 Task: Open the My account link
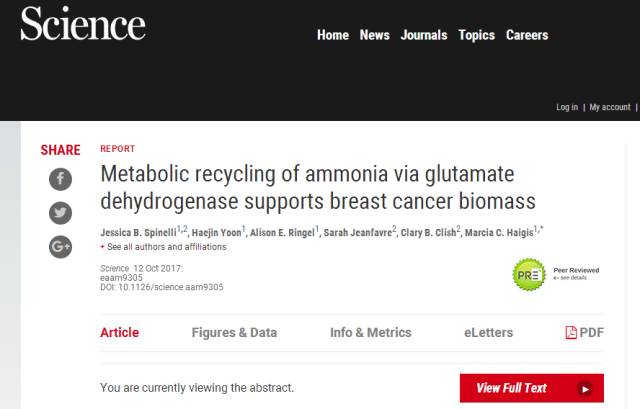(x=610, y=107)
